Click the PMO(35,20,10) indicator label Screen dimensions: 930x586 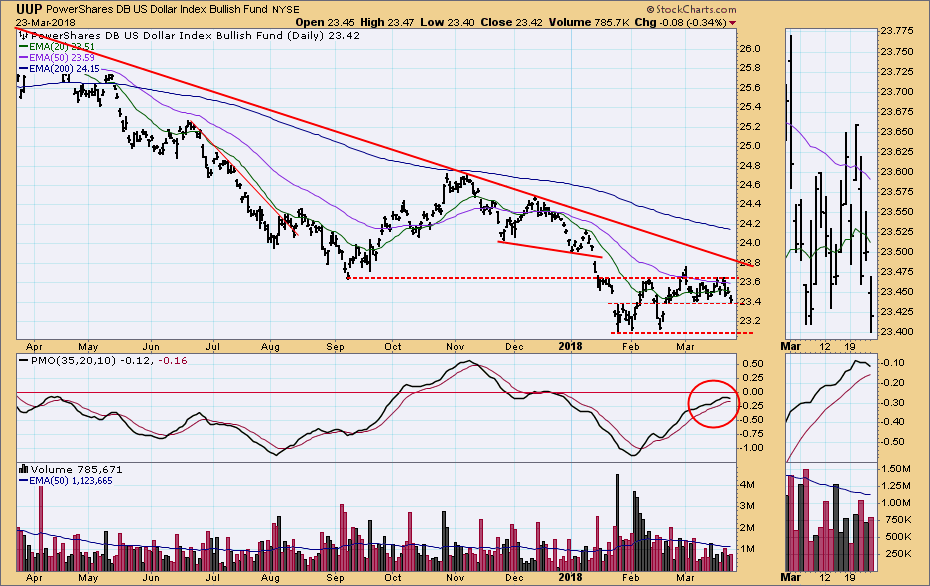tap(74, 361)
